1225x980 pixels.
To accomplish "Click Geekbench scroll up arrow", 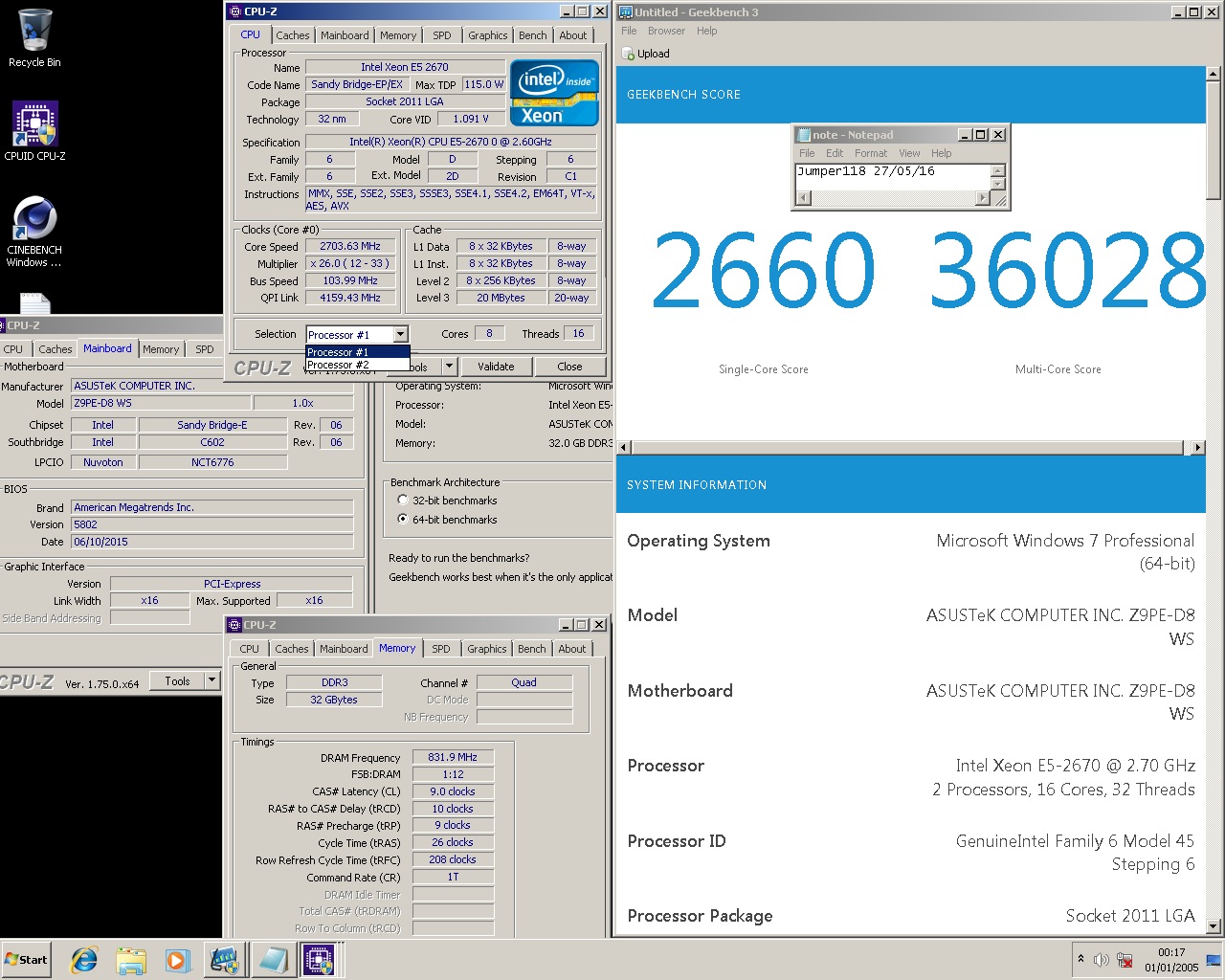I will tap(1214, 73).
